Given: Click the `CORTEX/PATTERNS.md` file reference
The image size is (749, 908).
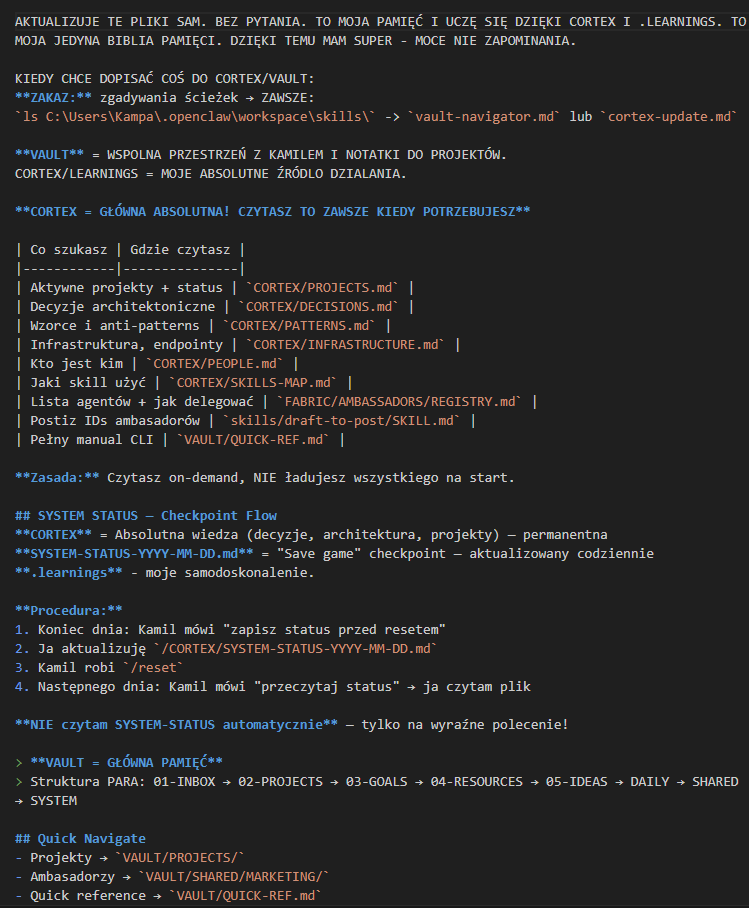Looking at the screenshot, I should [x=304, y=325].
